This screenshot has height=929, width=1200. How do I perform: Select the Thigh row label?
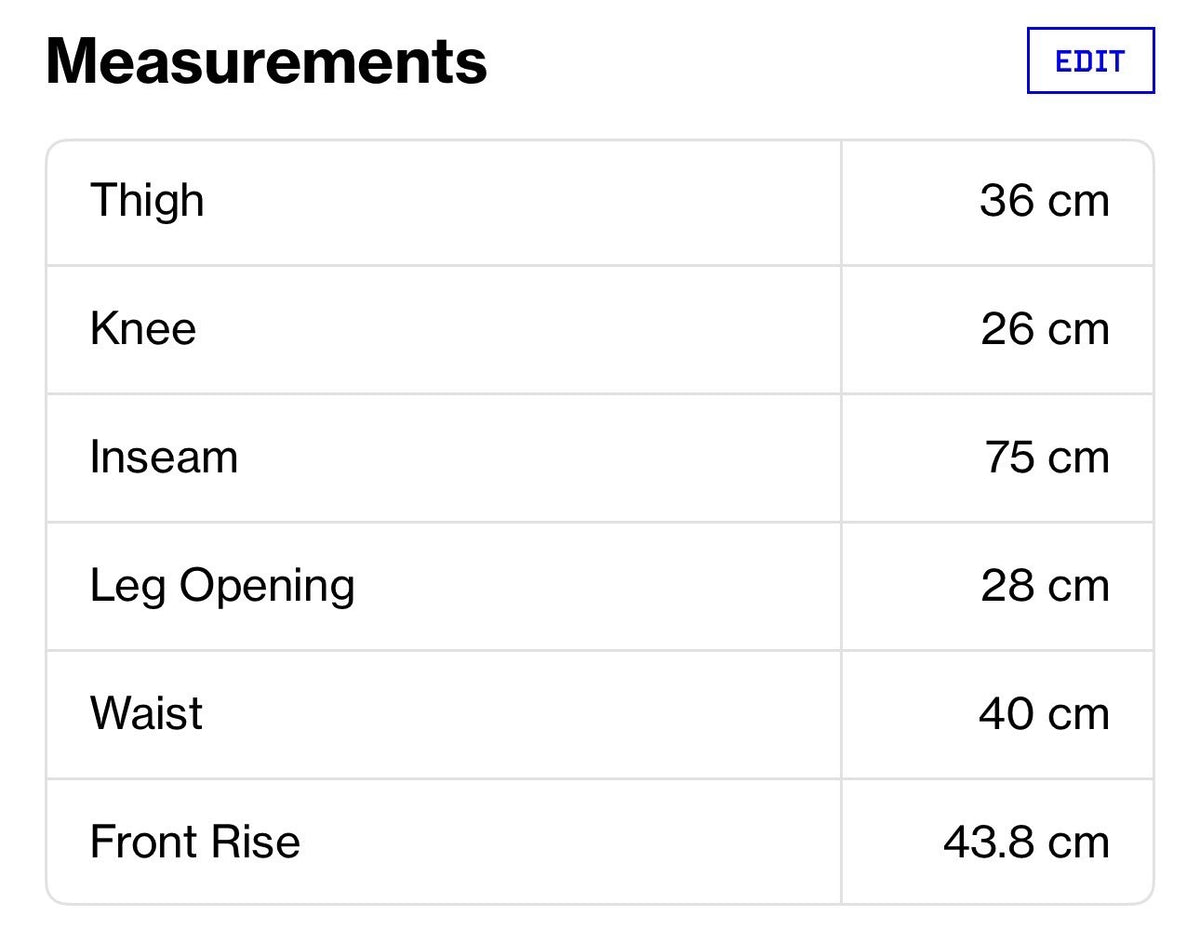[147, 201]
